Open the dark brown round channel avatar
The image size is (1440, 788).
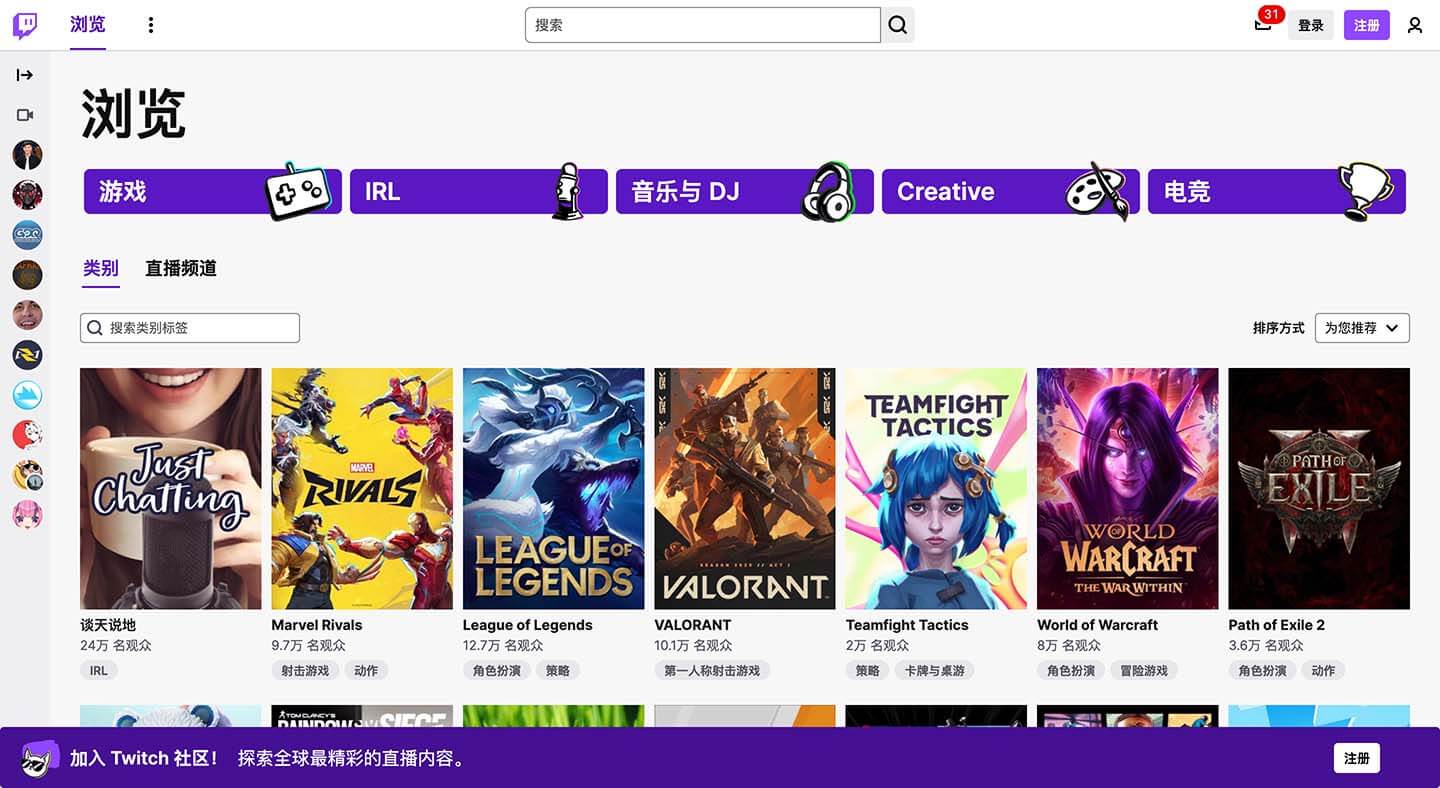click(x=27, y=275)
